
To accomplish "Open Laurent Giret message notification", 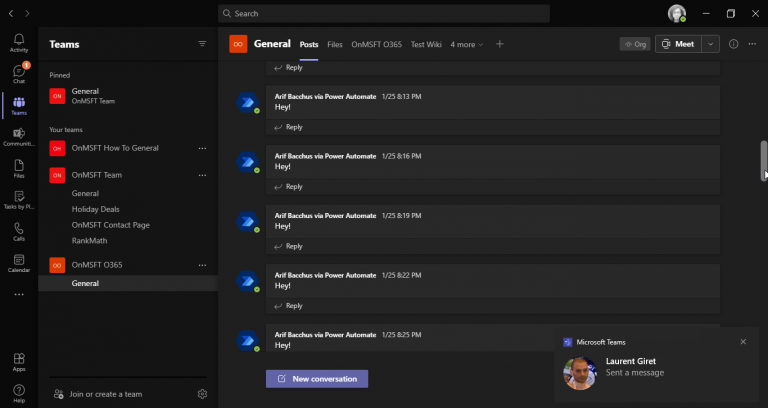I will pos(656,366).
